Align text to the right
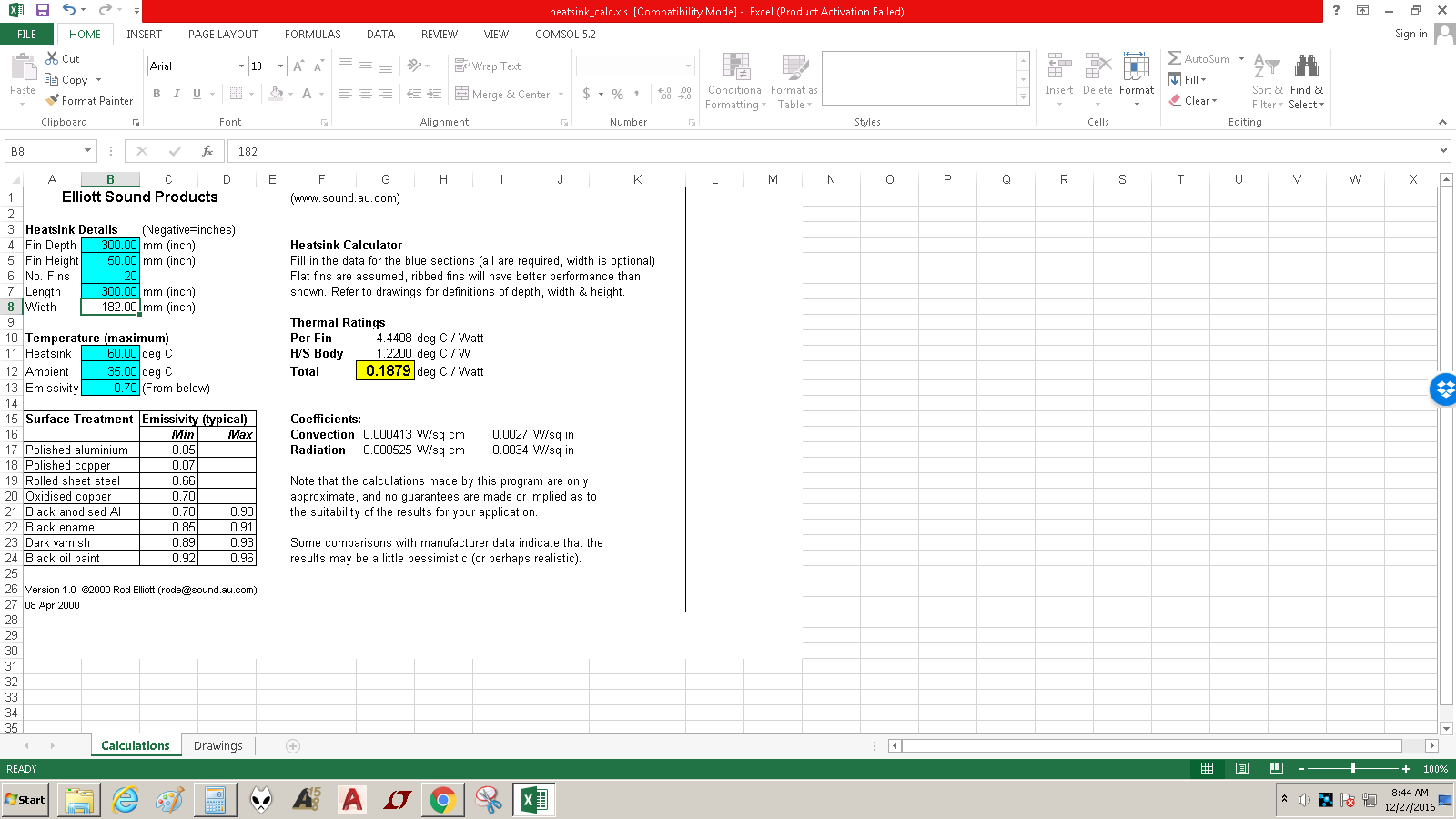This screenshot has width=1456, height=819. pyautogui.click(x=386, y=94)
